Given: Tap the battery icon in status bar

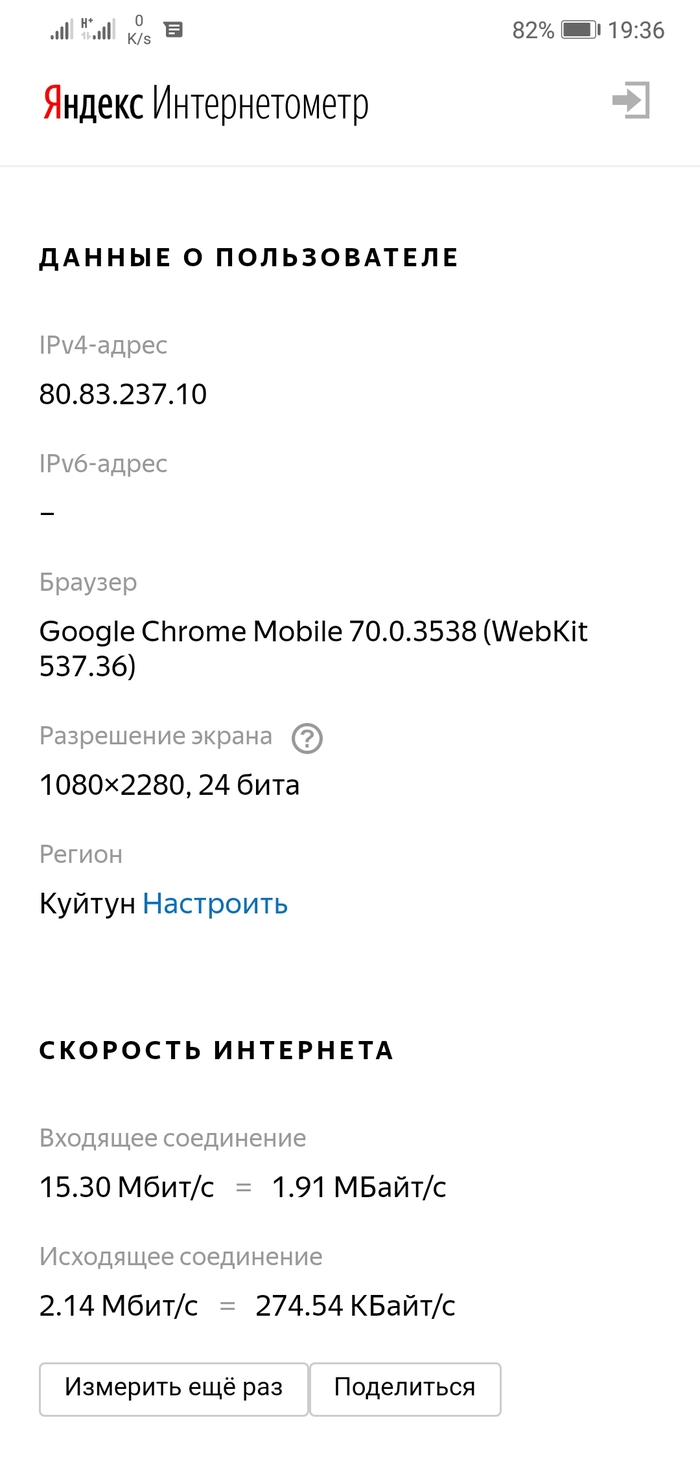Looking at the screenshot, I should tap(580, 30).
